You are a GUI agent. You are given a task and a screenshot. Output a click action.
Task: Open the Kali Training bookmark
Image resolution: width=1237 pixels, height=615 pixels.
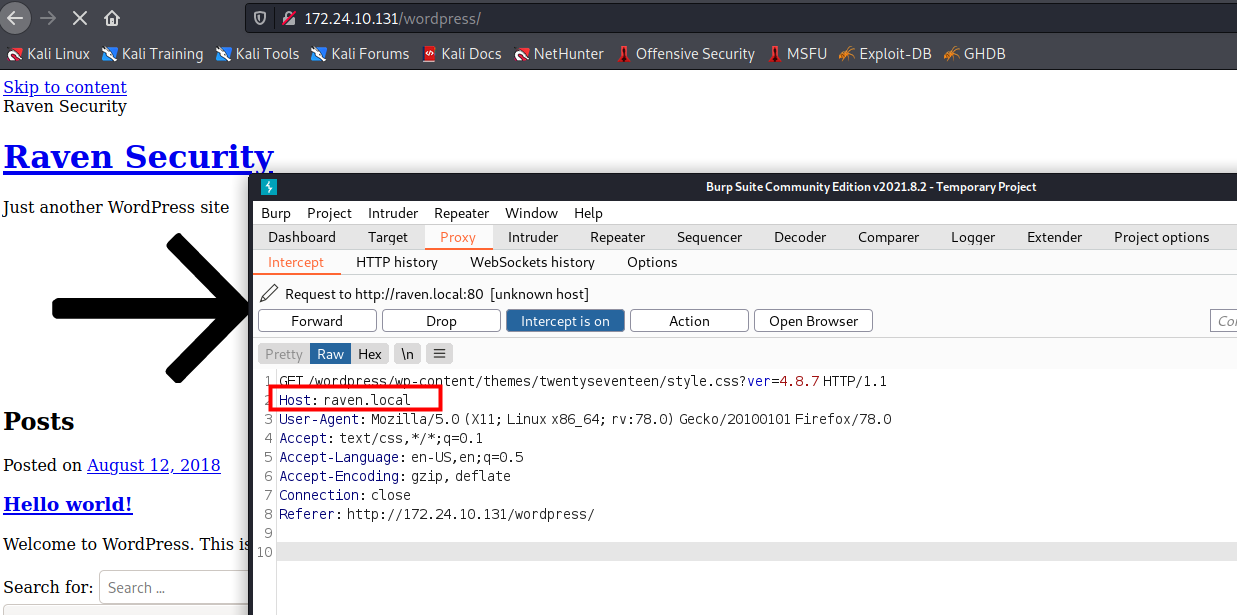coord(152,54)
